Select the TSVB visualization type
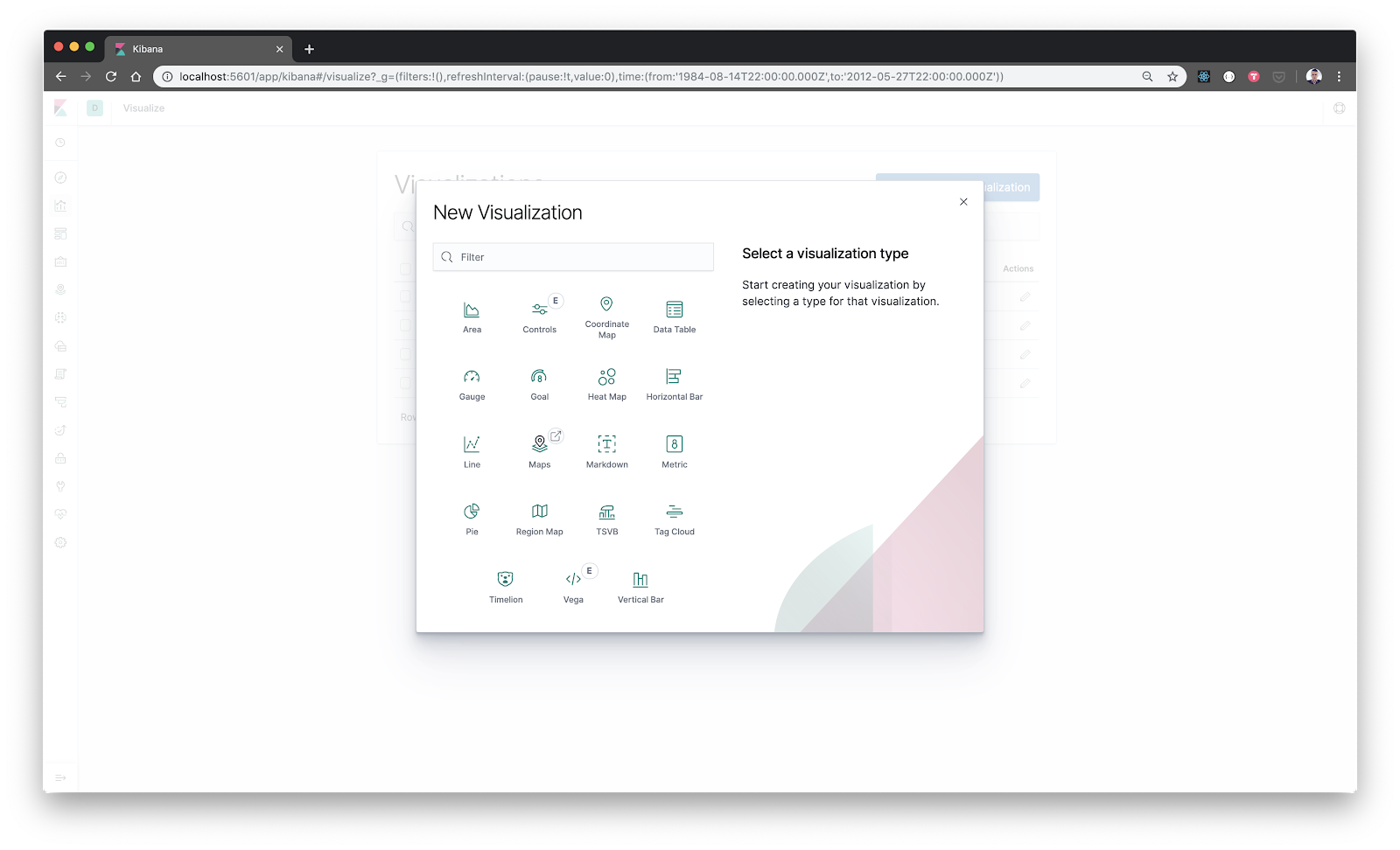The height and width of the screenshot is (850, 1400). tap(606, 519)
